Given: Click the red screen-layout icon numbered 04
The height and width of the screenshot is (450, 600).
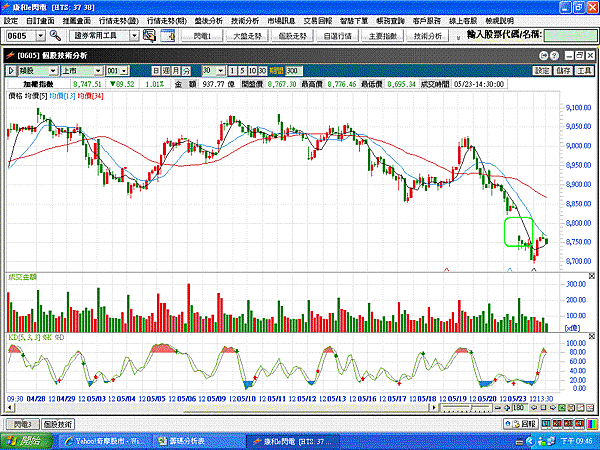Looking at the screenshot, I should click(579, 424).
